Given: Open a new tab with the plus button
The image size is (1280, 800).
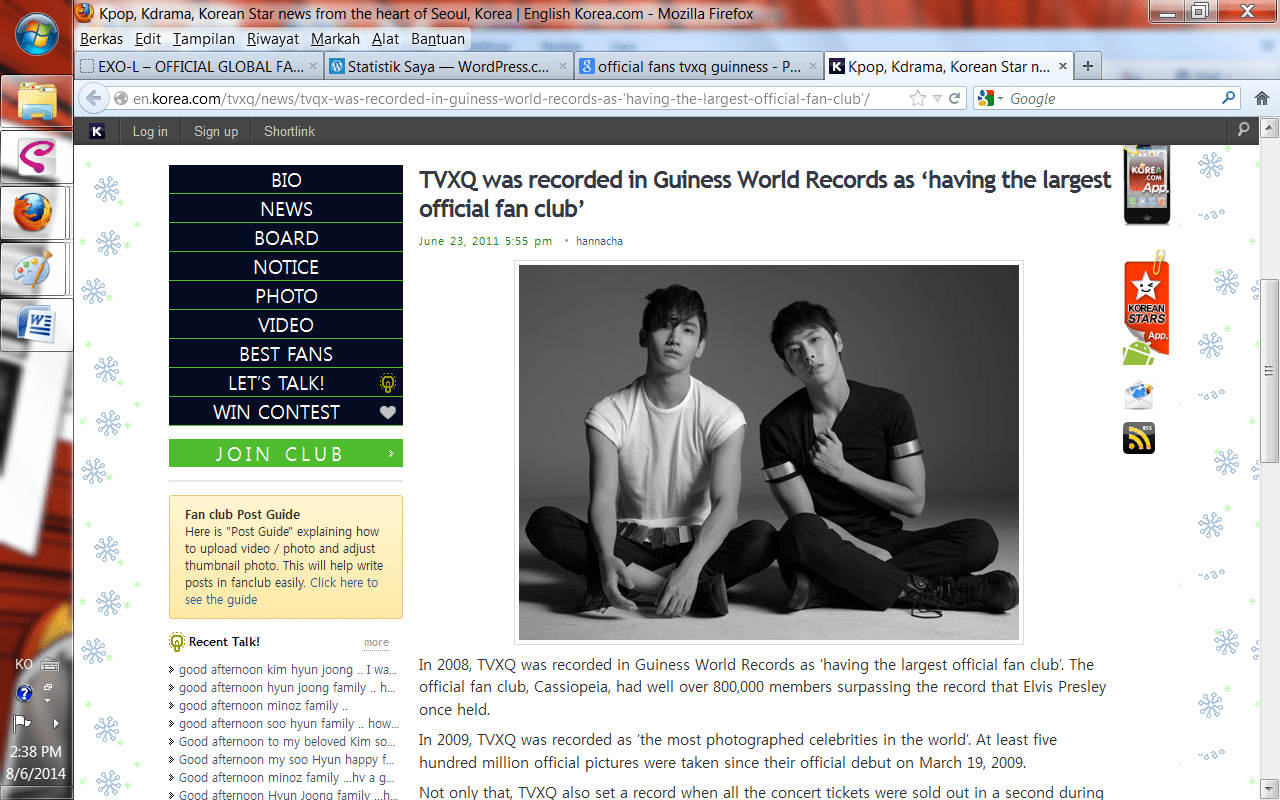Looking at the screenshot, I should point(1088,66).
